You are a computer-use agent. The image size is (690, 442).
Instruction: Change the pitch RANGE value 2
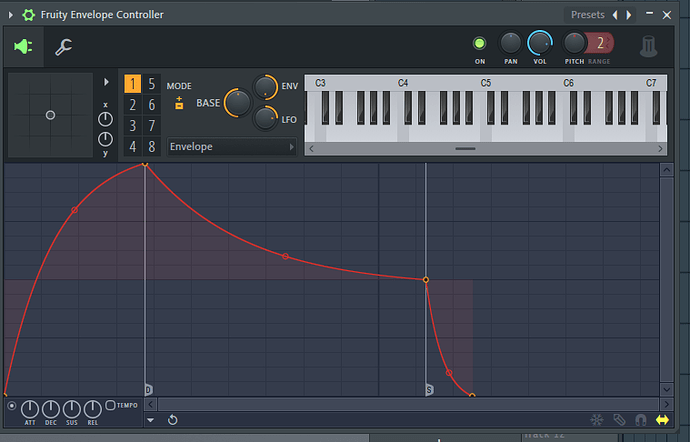[x=601, y=43]
